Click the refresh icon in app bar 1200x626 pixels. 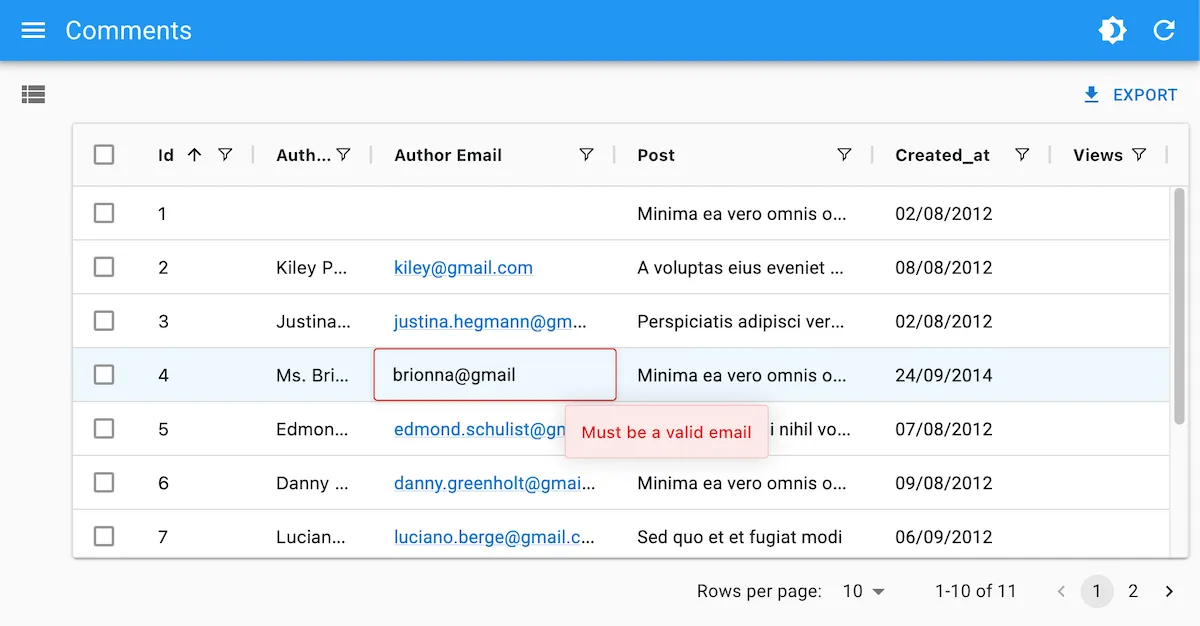pos(1164,31)
